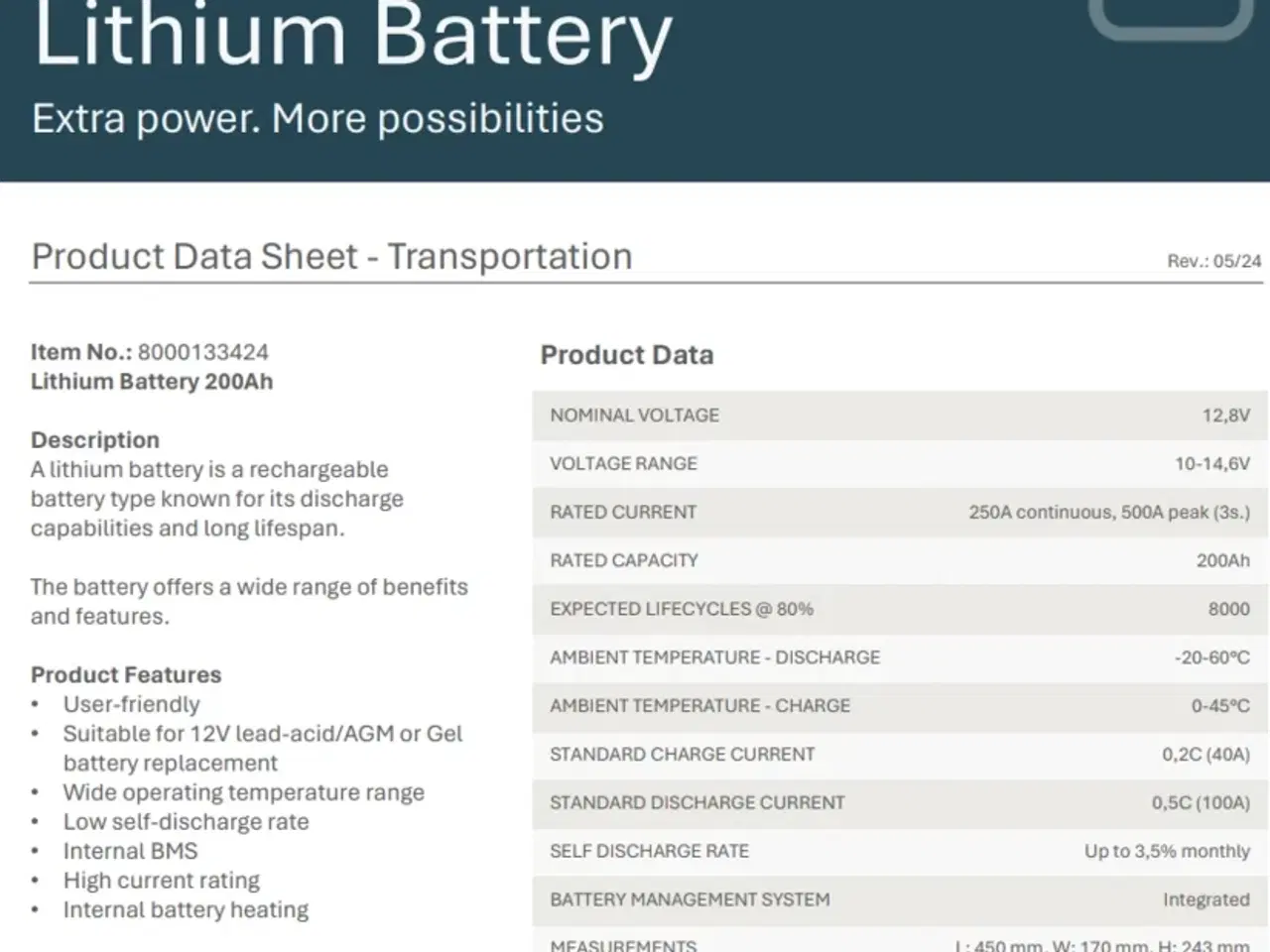The height and width of the screenshot is (952, 1270).
Task: Click the "SELF DISCHARGE RATE" row label
Action: [649, 852]
